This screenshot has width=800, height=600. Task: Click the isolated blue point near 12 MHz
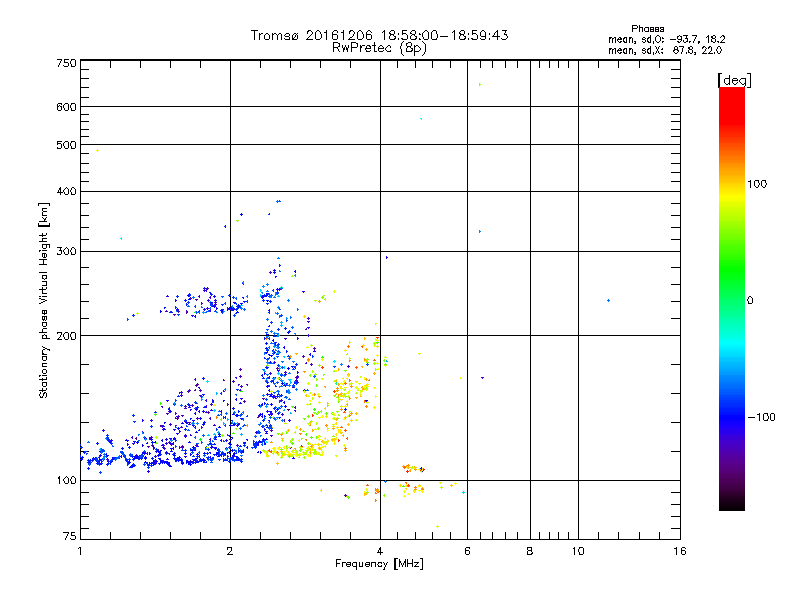point(608,301)
